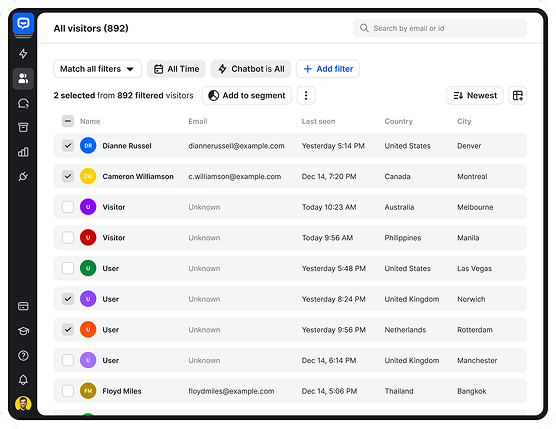Focus the Search by email or id field
Image resolution: width=556 pixels, height=429 pixels.
point(440,28)
